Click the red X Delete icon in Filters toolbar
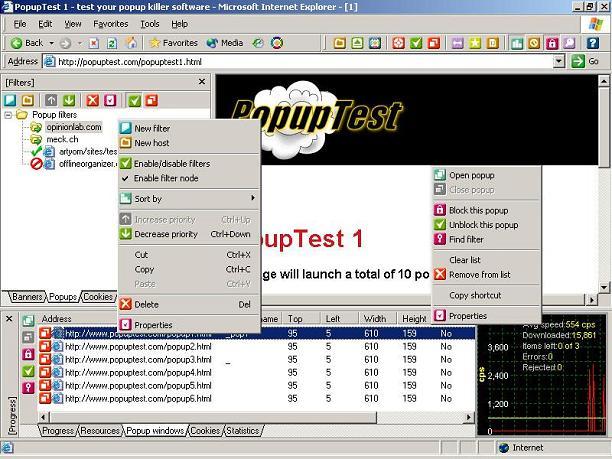 coord(93,100)
